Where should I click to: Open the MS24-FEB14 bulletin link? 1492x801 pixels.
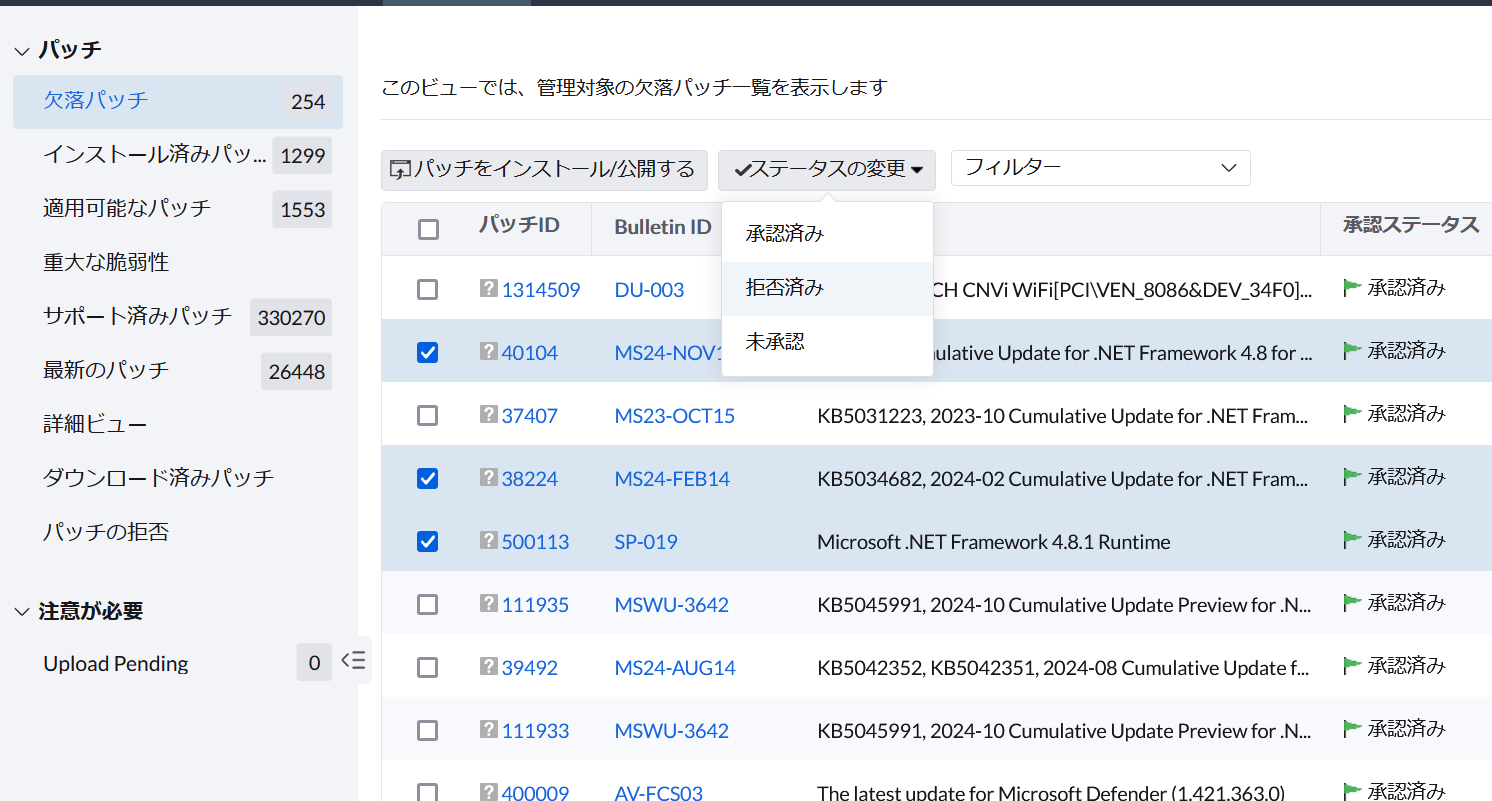(x=672, y=479)
